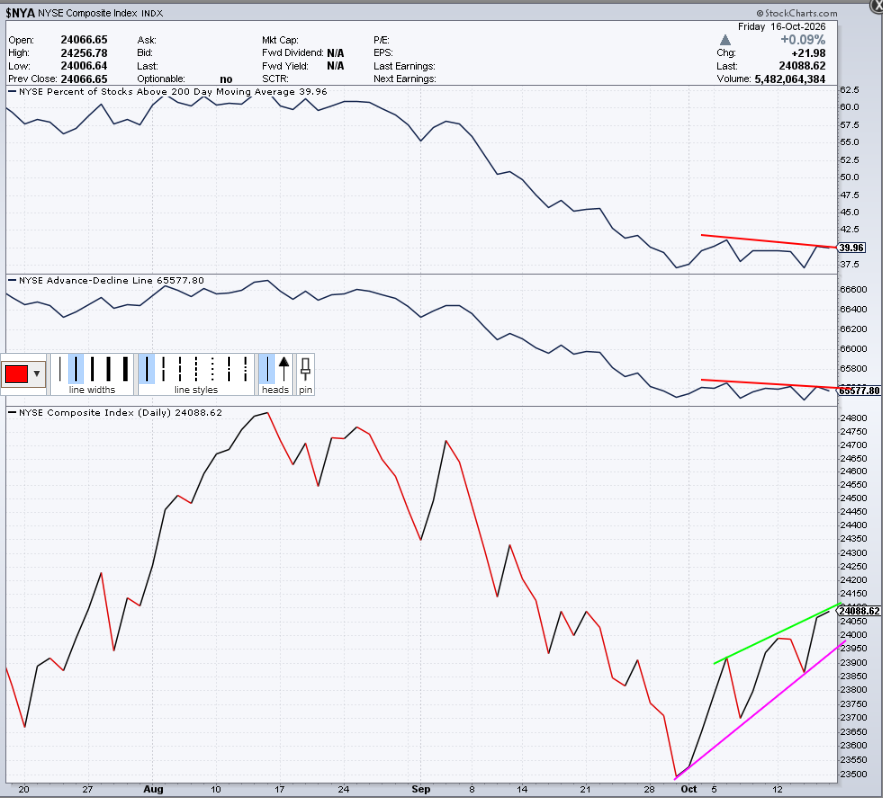Click the 24088.62 price axis label
The width and height of the screenshot is (883, 798).
(859, 611)
